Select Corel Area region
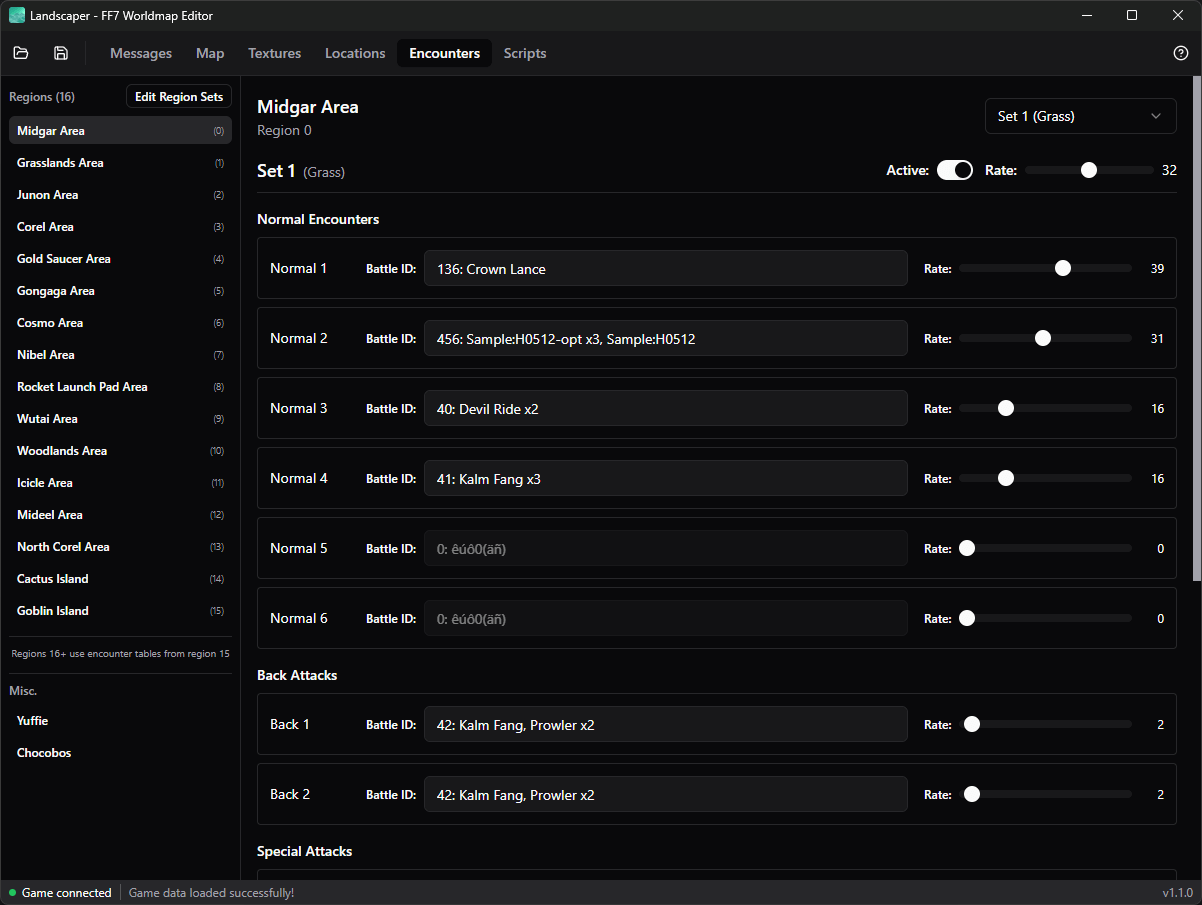The image size is (1202, 905). click(120, 227)
